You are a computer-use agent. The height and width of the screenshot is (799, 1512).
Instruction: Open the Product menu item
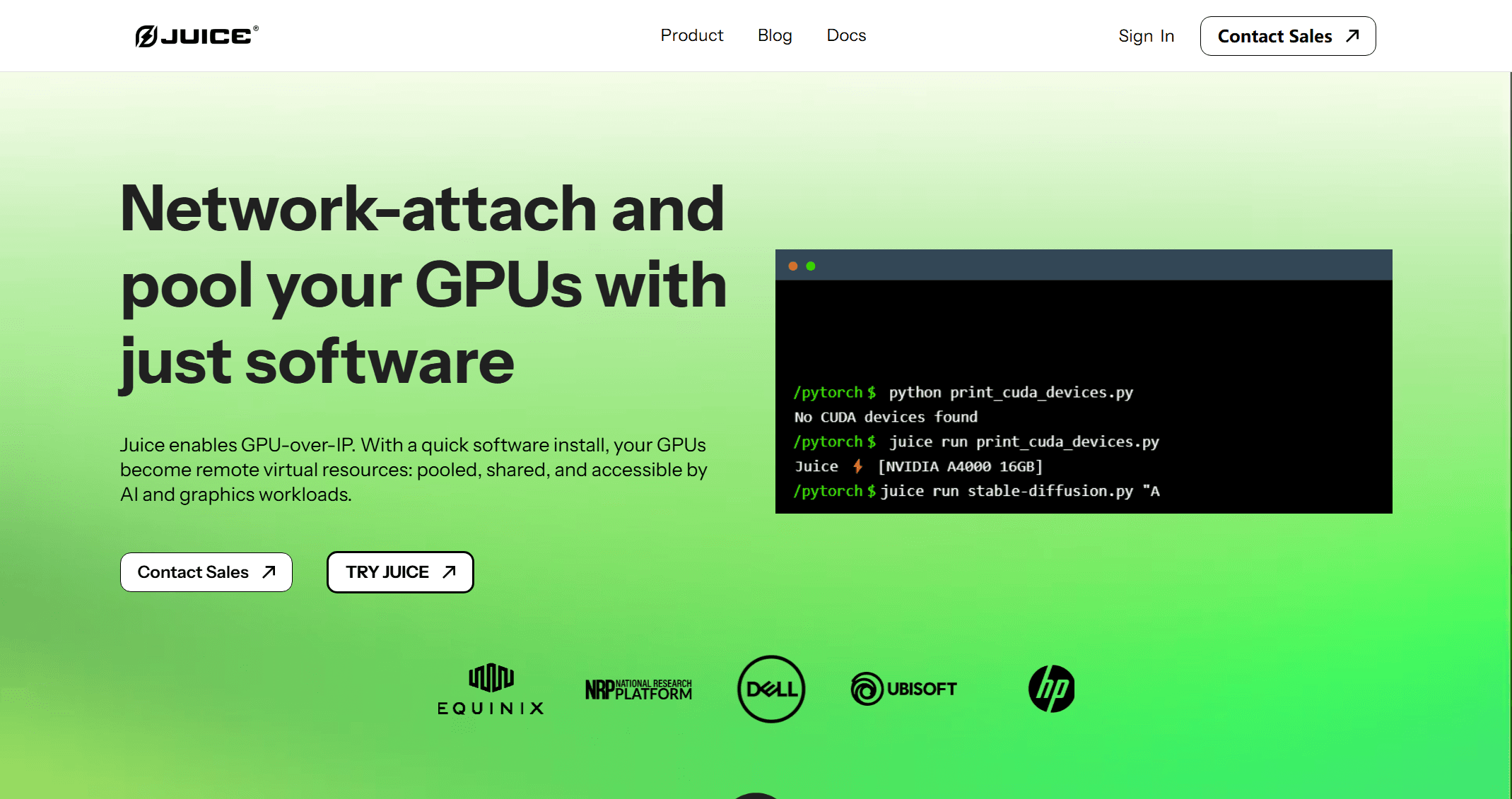(x=691, y=35)
